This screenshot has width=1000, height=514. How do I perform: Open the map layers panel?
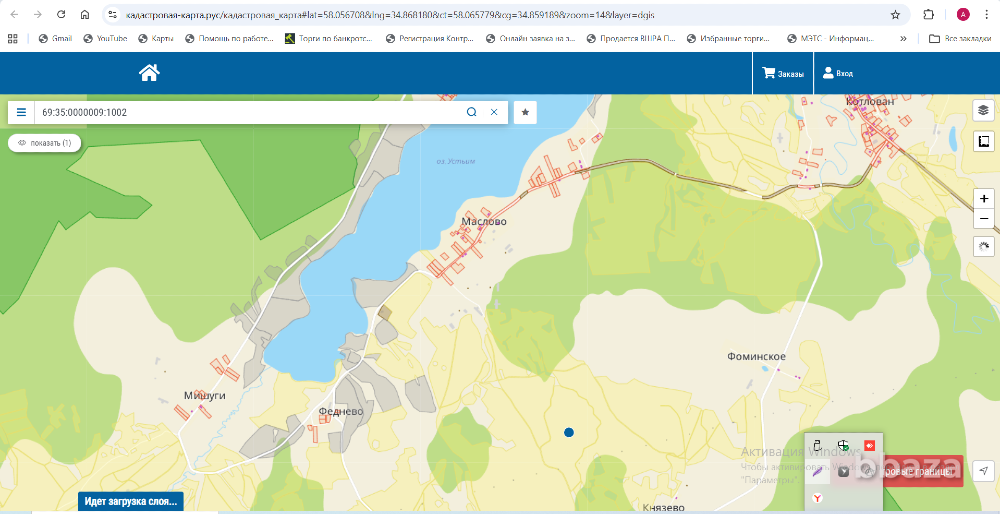[x=983, y=110]
